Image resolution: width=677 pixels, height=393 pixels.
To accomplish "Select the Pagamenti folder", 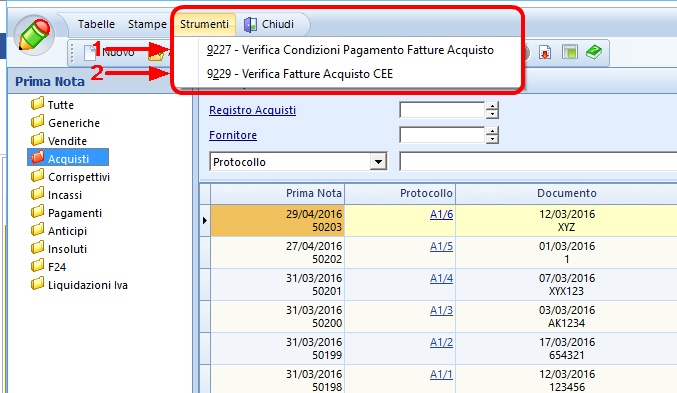I will pyautogui.click(x=66, y=213).
